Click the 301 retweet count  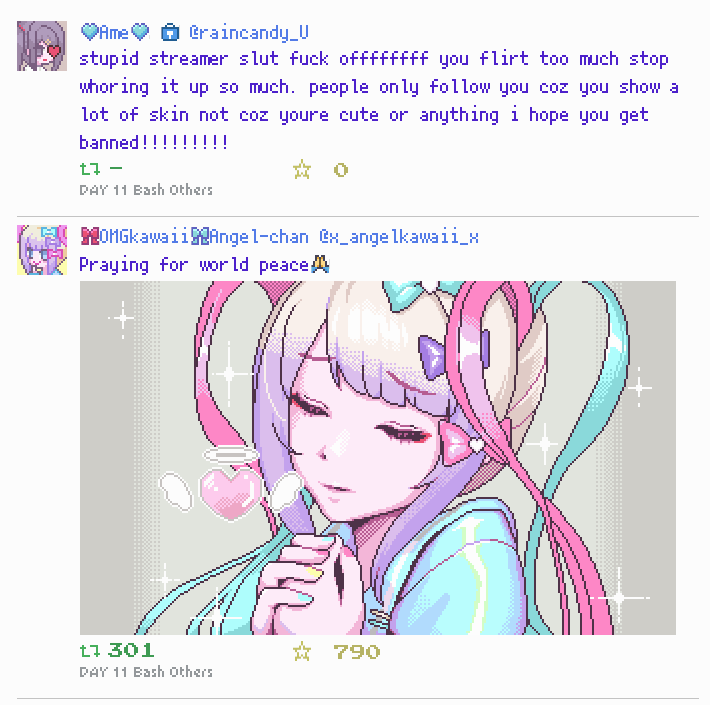(x=131, y=651)
